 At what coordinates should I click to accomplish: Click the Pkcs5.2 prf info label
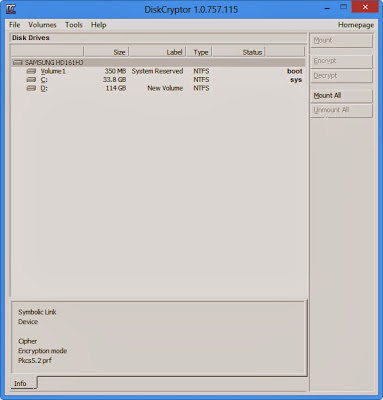(35, 360)
